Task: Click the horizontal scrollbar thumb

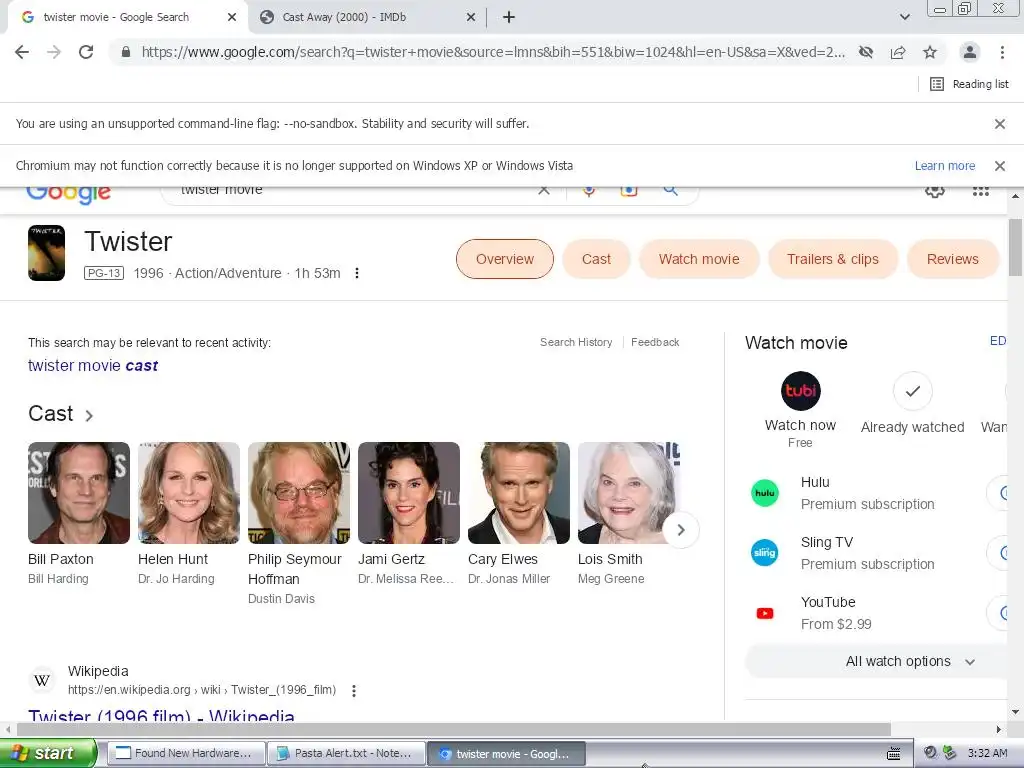Action: 454,729
